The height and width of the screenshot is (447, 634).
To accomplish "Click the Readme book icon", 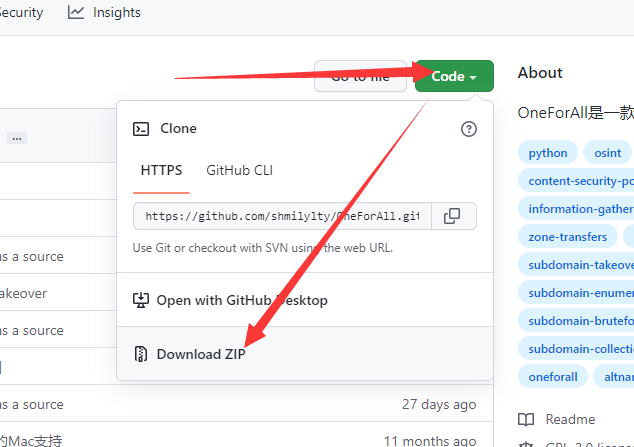I will (526, 420).
